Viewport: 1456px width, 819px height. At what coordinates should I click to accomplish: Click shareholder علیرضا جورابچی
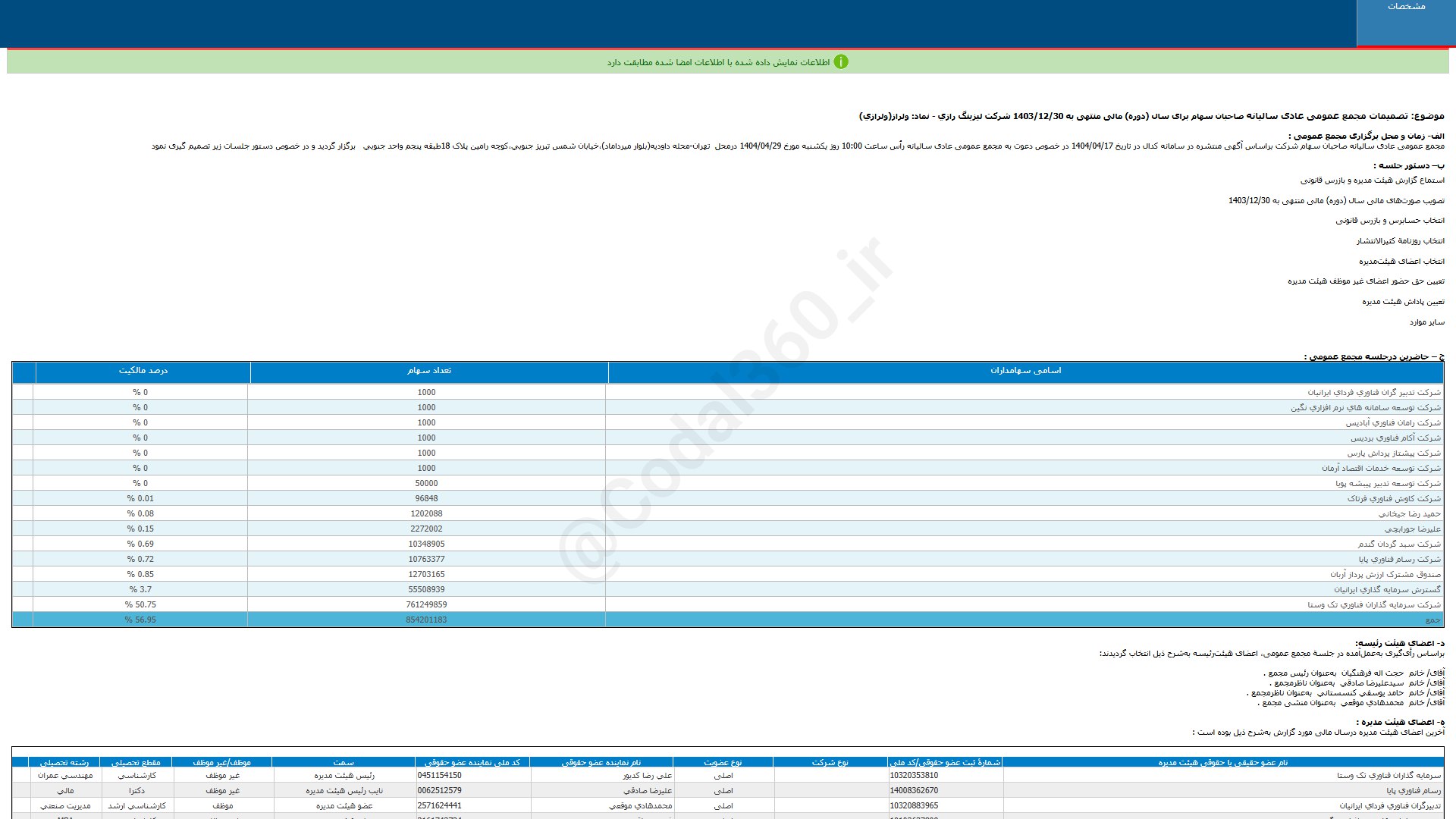pos(1412,529)
